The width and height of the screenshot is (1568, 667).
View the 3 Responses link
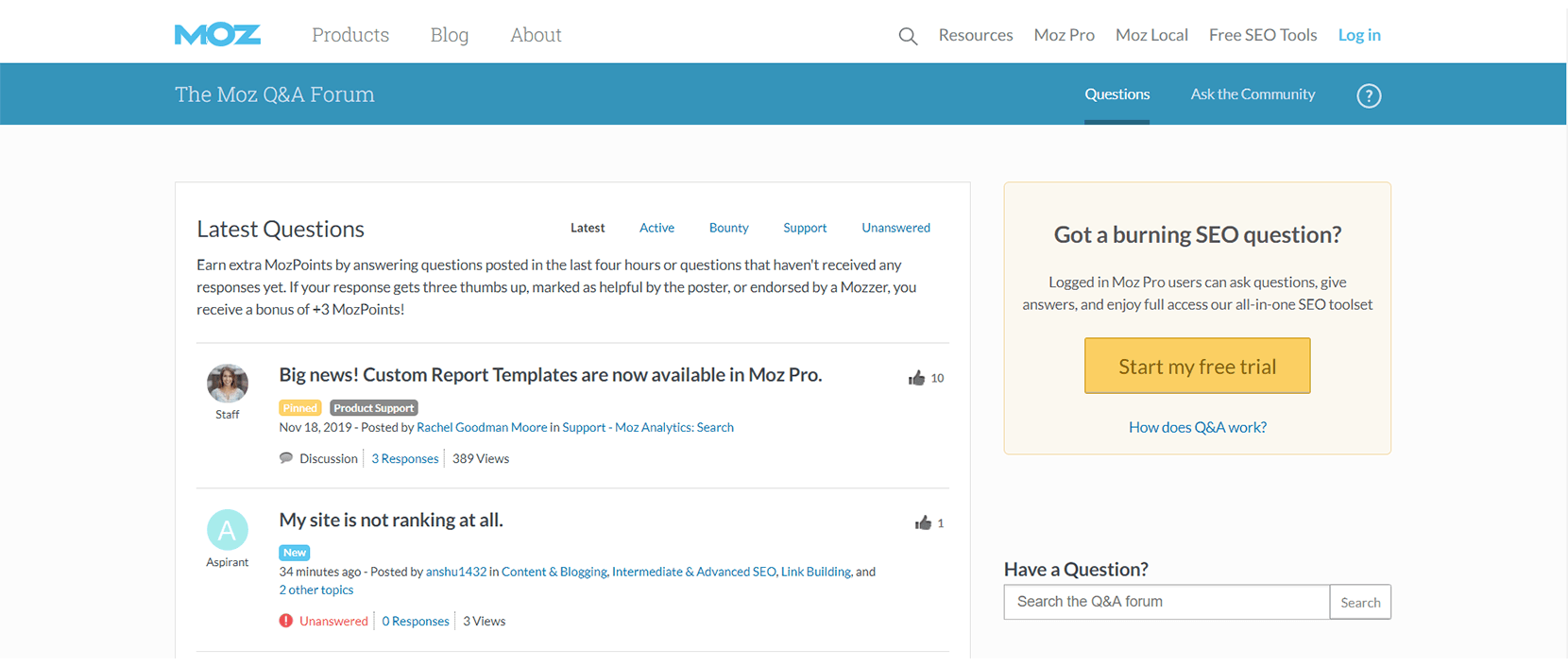click(x=405, y=458)
